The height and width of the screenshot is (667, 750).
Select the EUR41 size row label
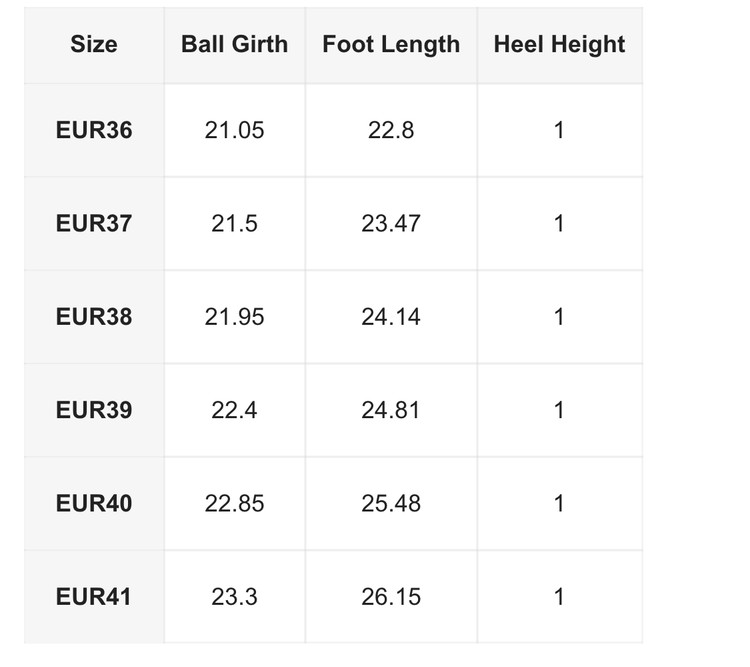[x=94, y=597]
